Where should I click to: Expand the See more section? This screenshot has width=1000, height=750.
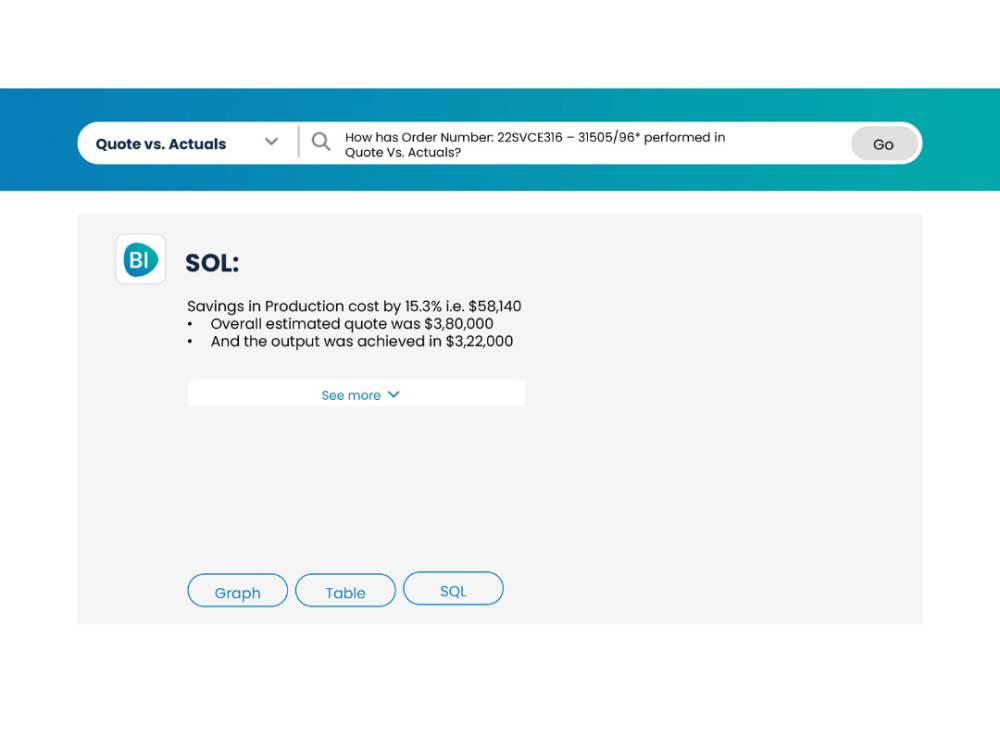pos(357,393)
